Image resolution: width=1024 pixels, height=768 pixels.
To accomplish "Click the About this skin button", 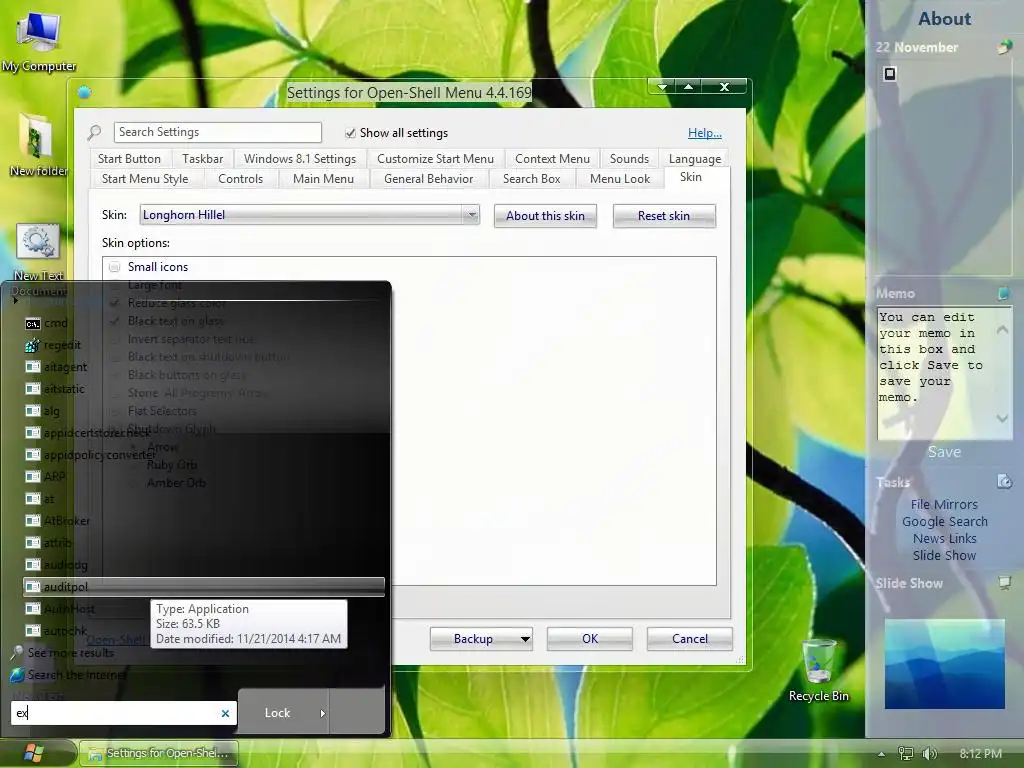I will (545, 216).
